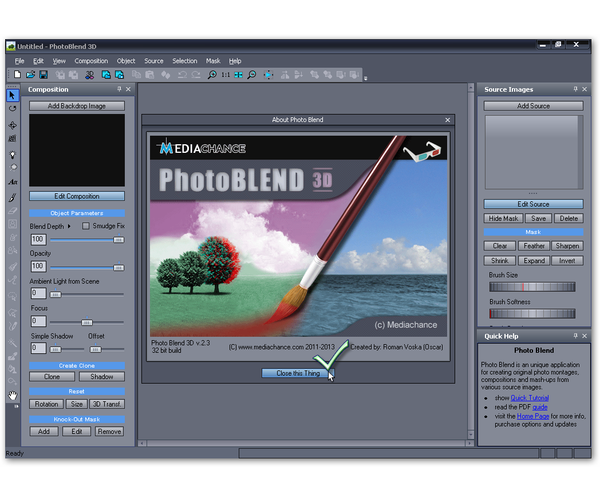Select the rotate tool in left toolbar
Image resolution: width=600 pixels, height=500 pixels.
12,109
